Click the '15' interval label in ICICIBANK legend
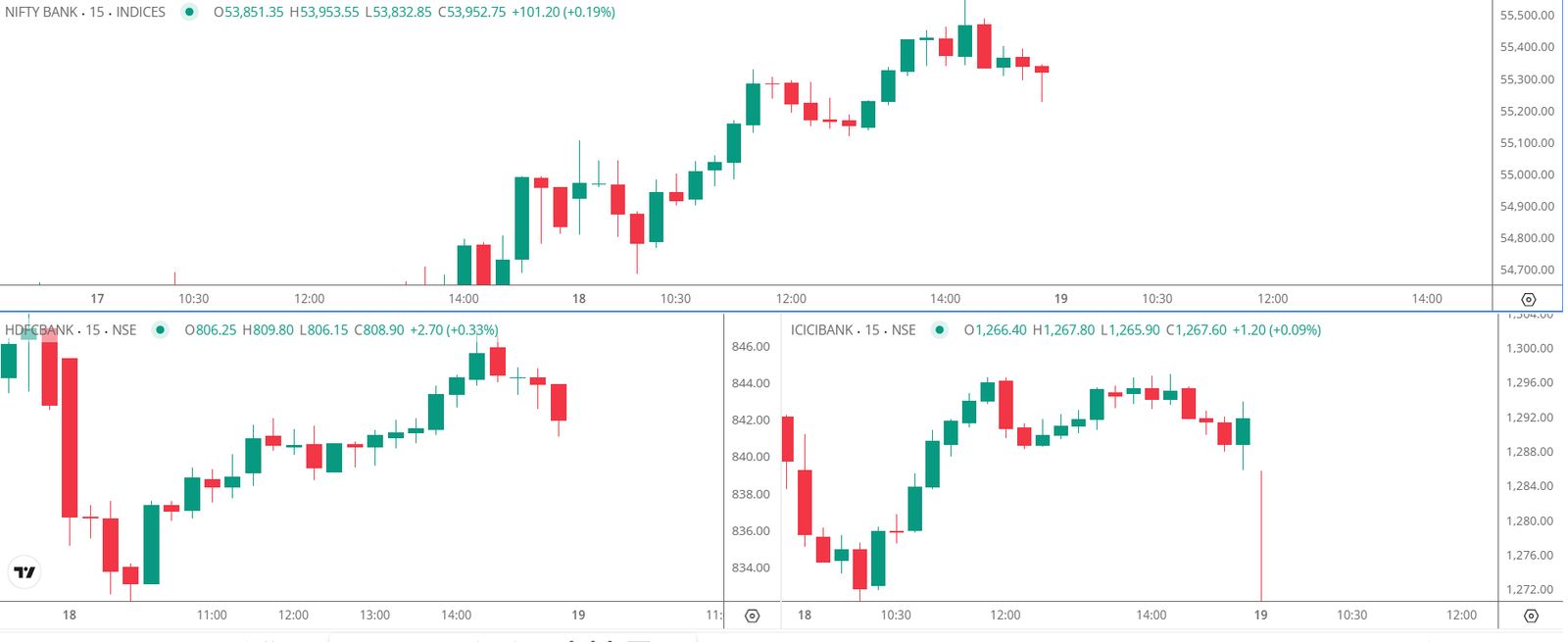 [x=871, y=330]
